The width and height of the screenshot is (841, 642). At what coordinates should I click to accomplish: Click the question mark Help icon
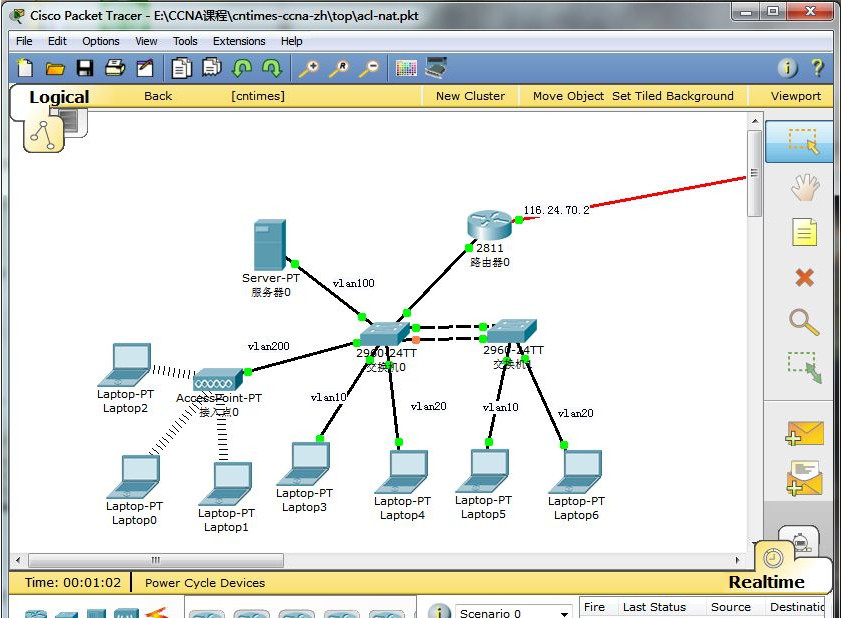(817, 68)
